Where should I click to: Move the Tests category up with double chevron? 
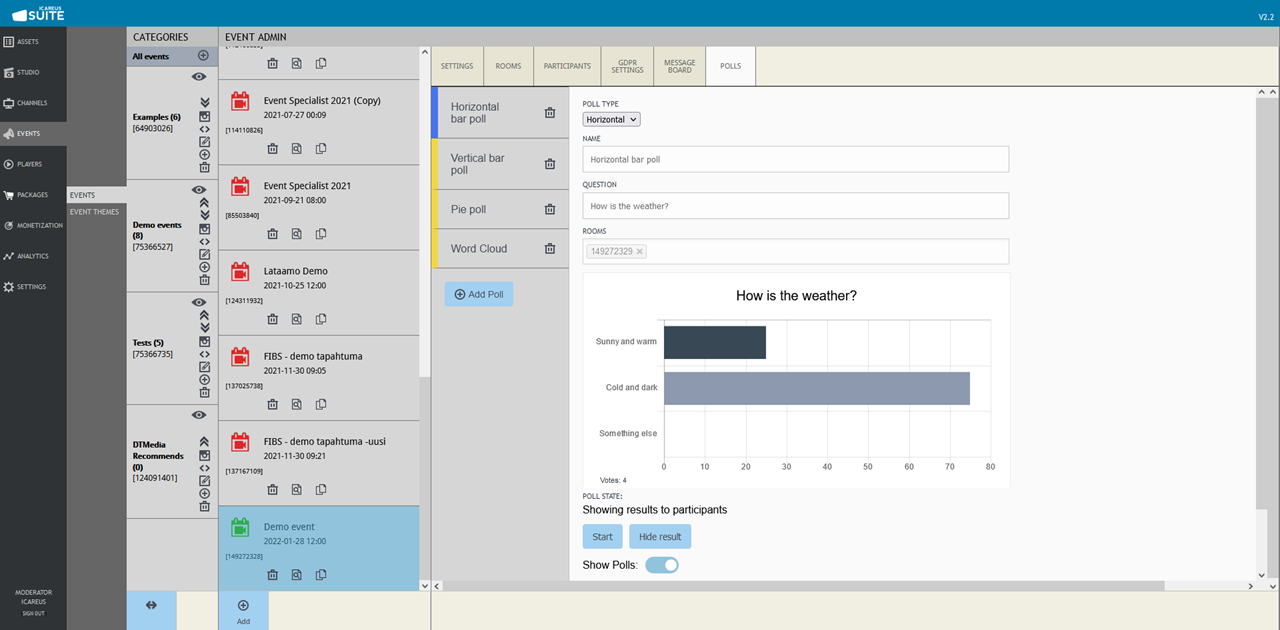coord(204,315)
